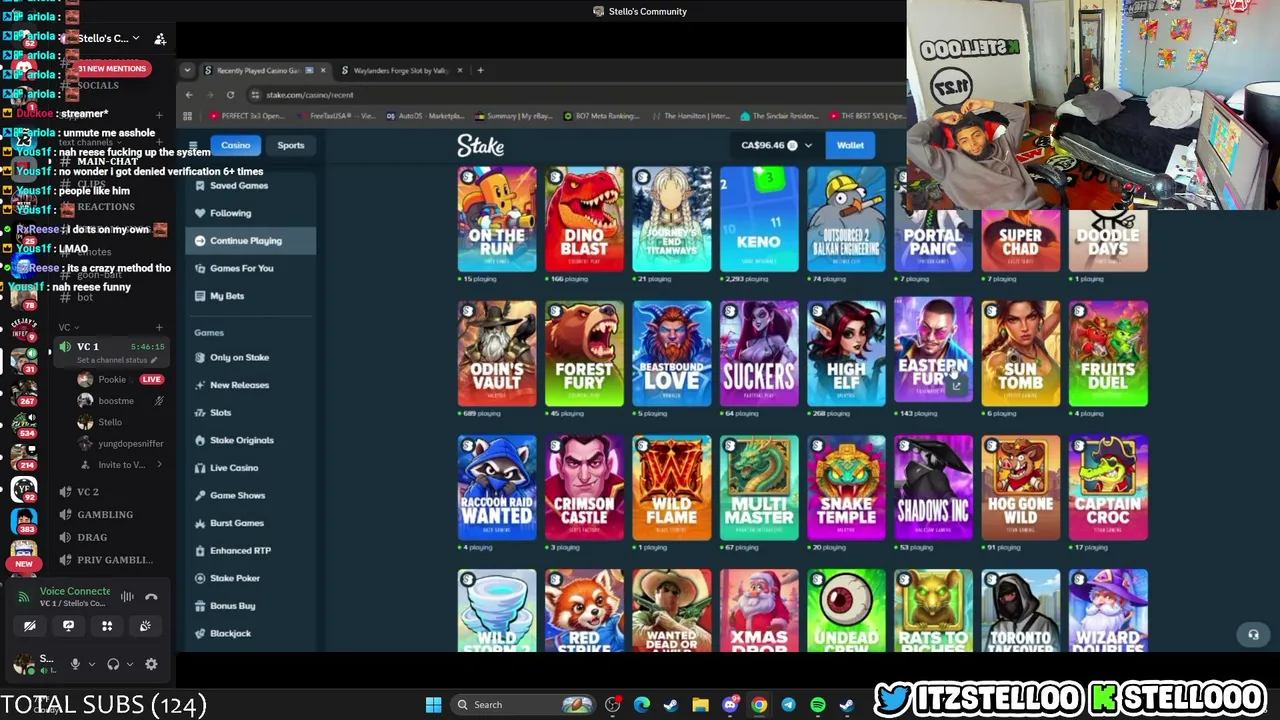Viewport: 1280px width, 720px height.
Task: Deafen Discord headphones
Action: click(x=113, y=664)
